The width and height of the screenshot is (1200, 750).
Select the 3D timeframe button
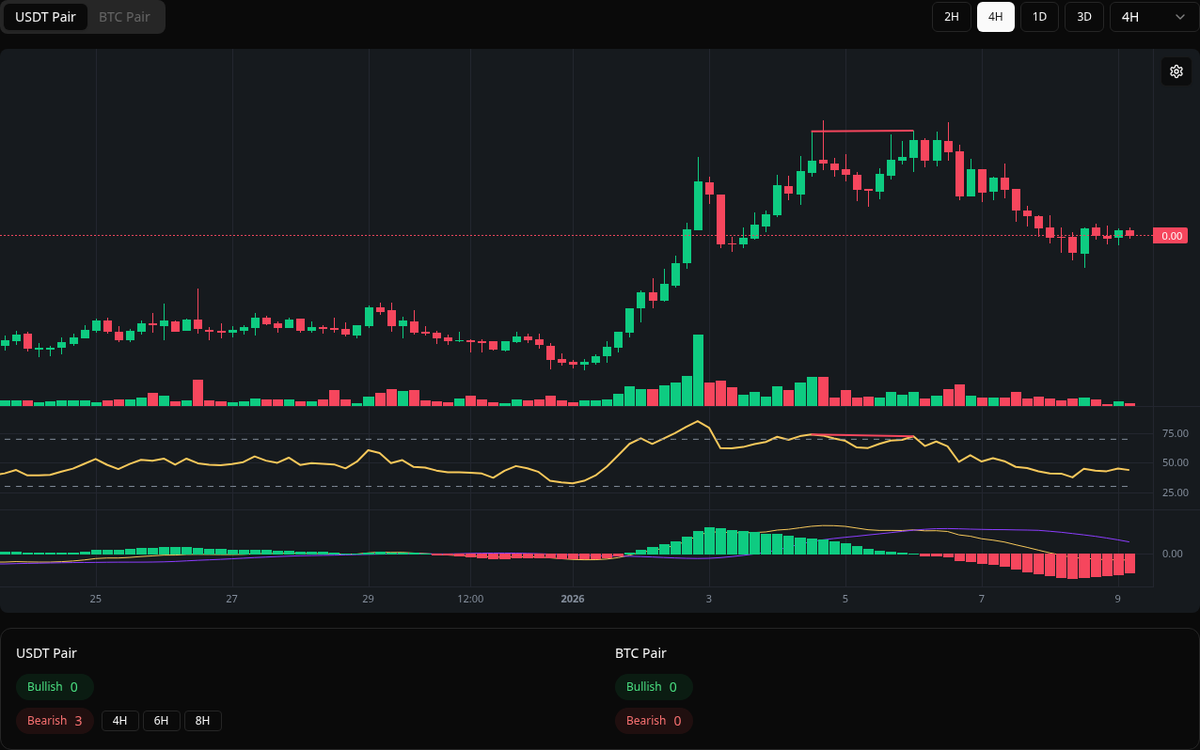click(x=1083, y=17)
